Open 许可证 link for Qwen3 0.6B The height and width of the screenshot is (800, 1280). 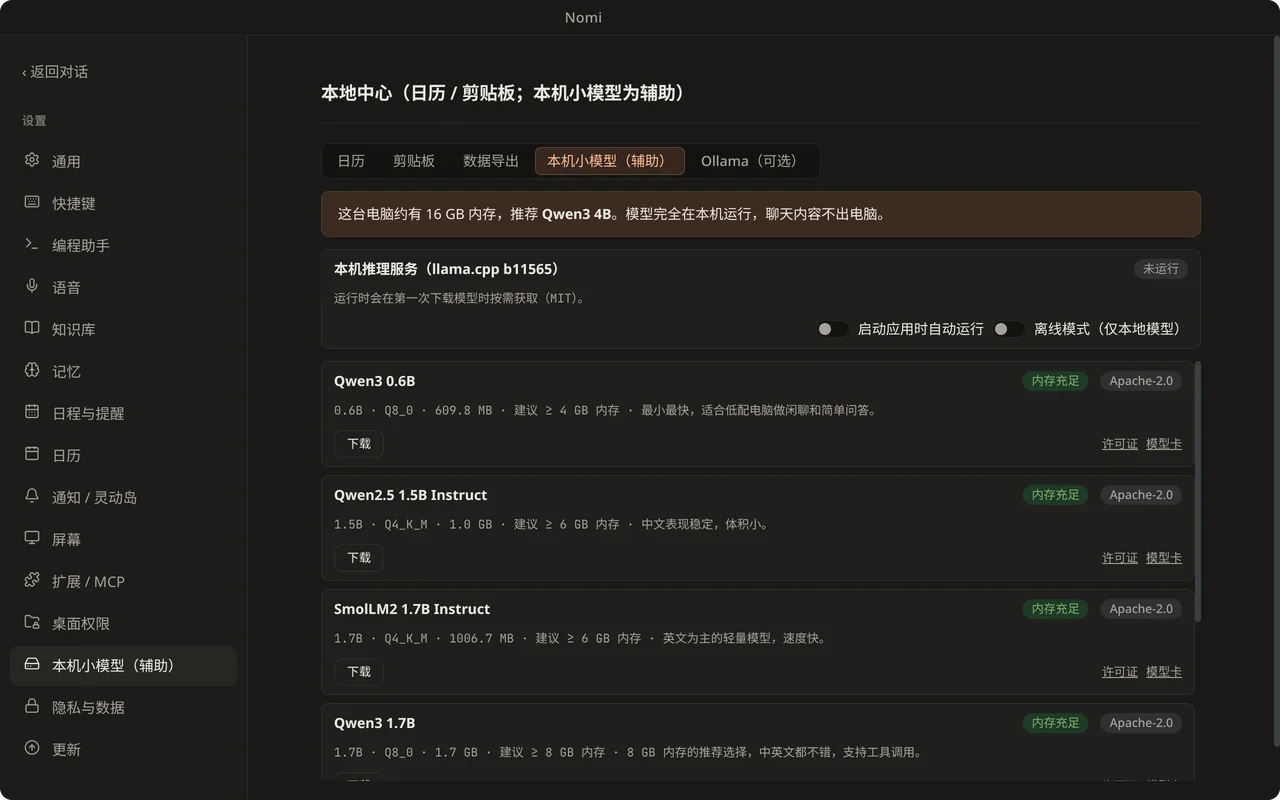[x=1120, y=444]
